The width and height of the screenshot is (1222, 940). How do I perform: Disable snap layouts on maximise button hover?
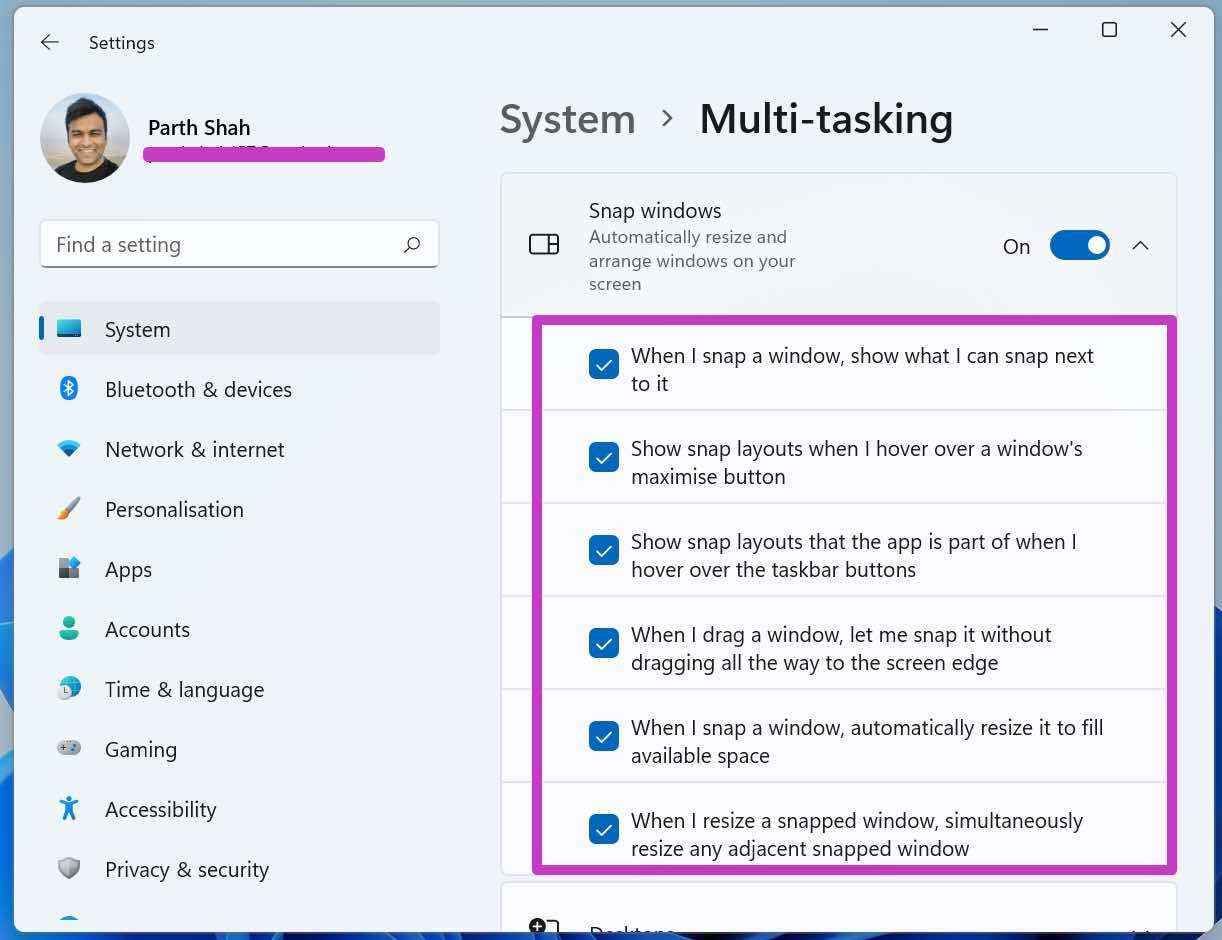pyautogui.click(x=604, y=457)
